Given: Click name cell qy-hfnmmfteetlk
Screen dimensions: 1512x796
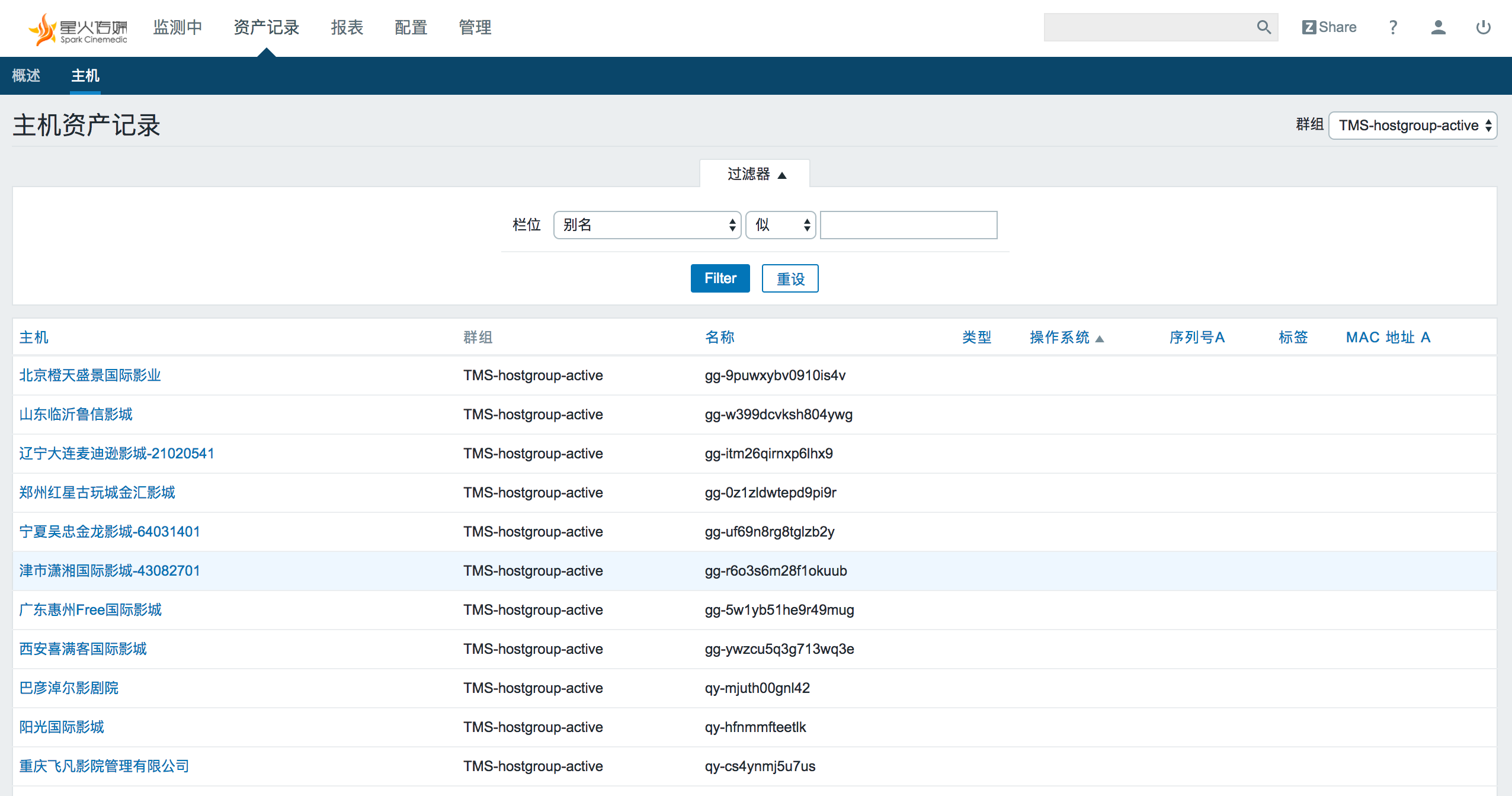Looking at the screenshot, I should (x=755, y=727).
